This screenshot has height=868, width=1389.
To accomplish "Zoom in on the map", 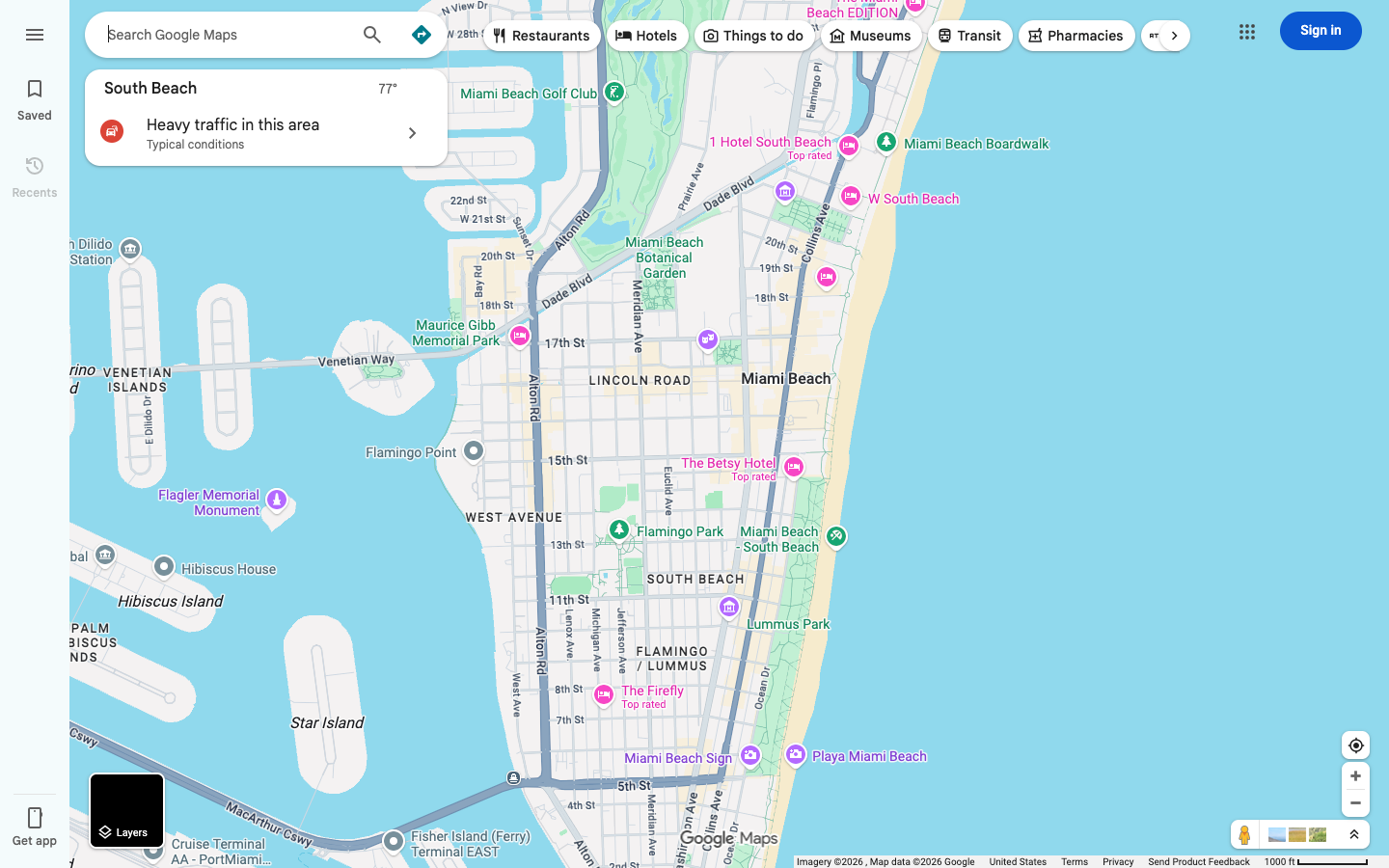I will pyautogui.click(x=1355, y=776).
